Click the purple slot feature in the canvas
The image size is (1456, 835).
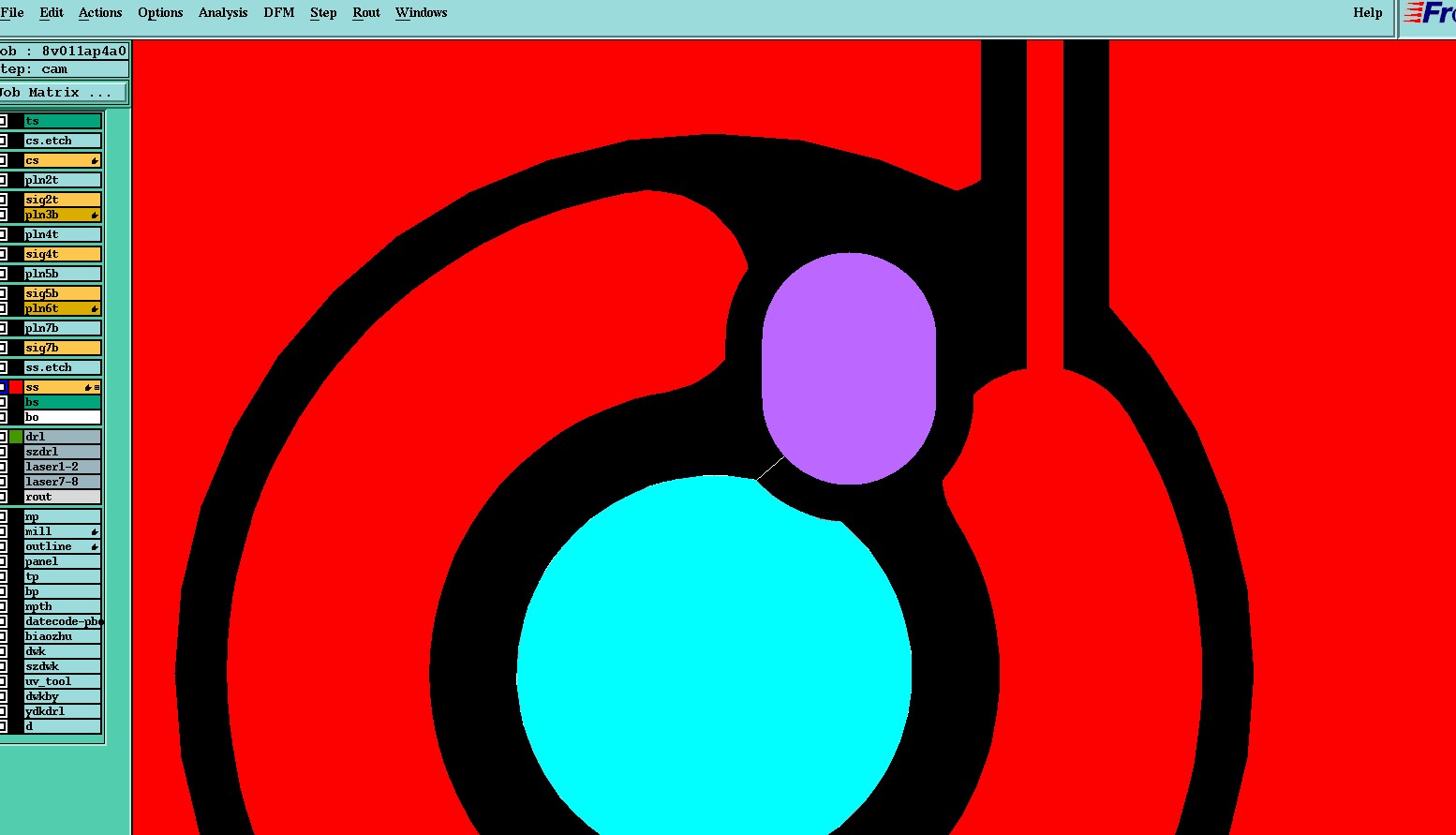(x=849, y=368)
